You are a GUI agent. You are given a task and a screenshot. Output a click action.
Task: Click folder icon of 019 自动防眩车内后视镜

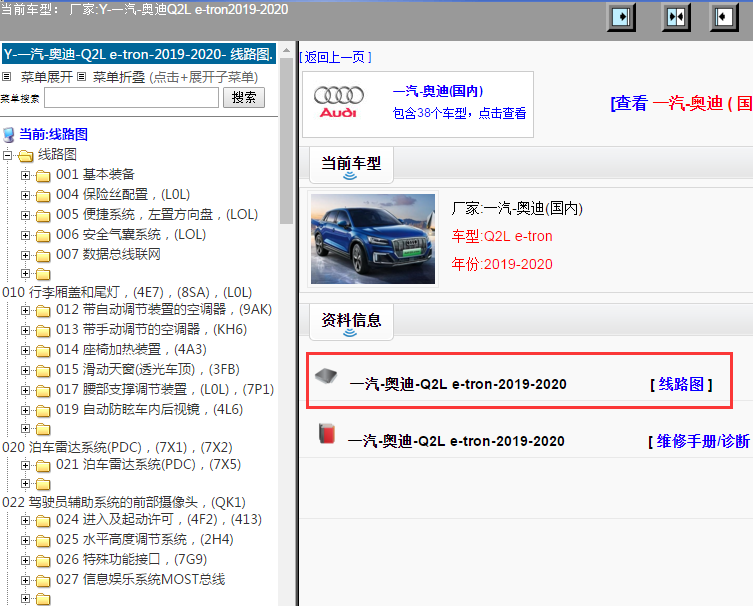pos(43,411)
